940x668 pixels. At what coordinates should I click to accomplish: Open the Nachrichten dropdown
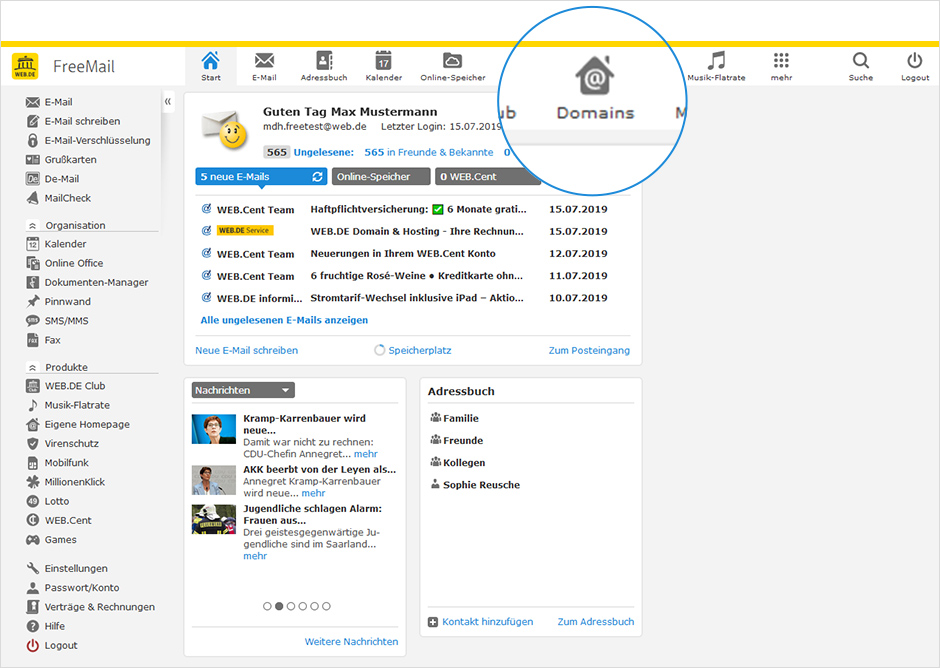(x=243, y=390)
